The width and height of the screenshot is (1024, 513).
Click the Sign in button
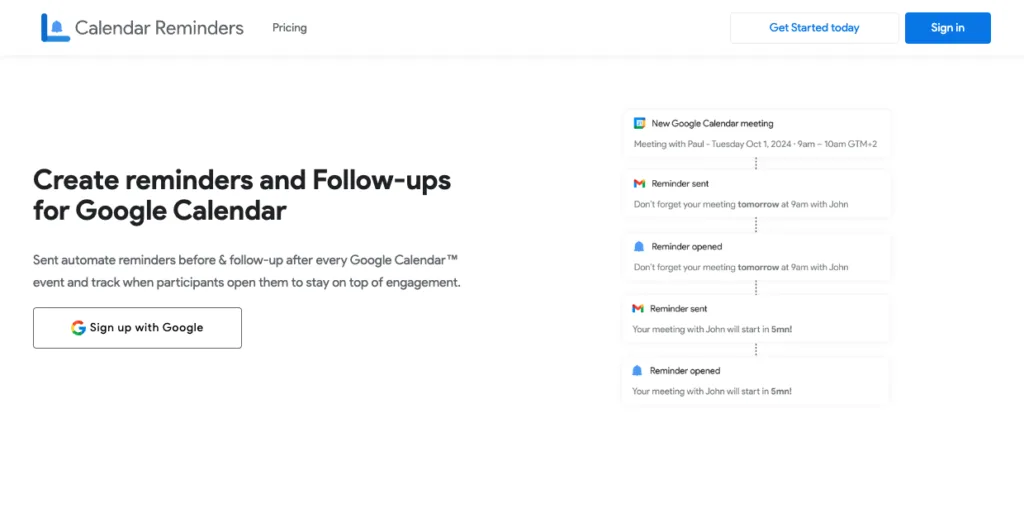(x=948, y=28)
